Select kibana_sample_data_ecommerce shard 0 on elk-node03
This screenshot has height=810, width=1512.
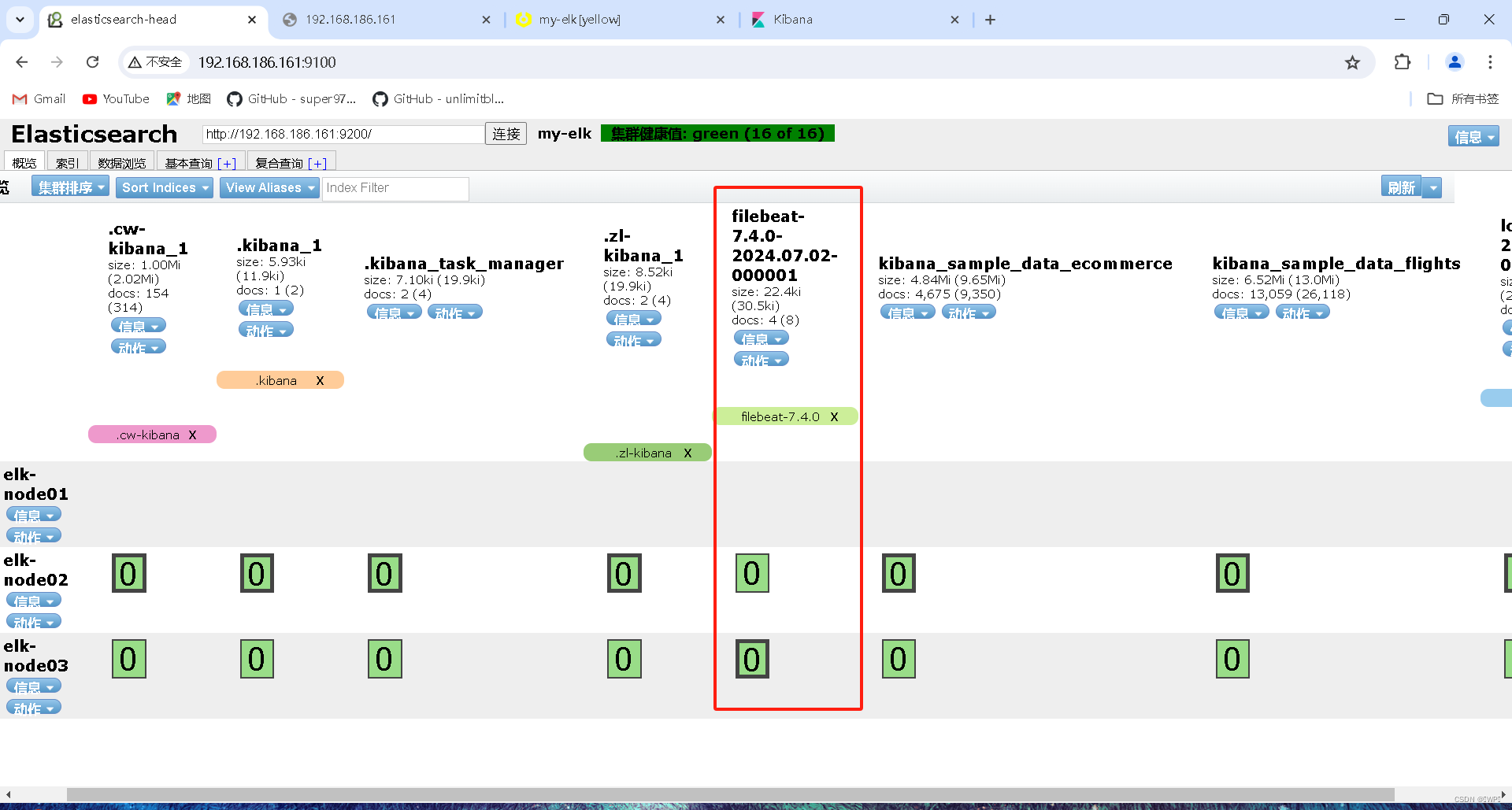pyautogui.click(x=899, y=660)
